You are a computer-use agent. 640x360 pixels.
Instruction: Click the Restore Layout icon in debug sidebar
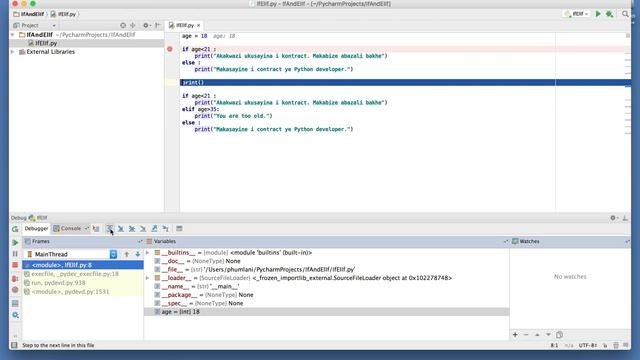pyautogui.click(x=15, y=304)
